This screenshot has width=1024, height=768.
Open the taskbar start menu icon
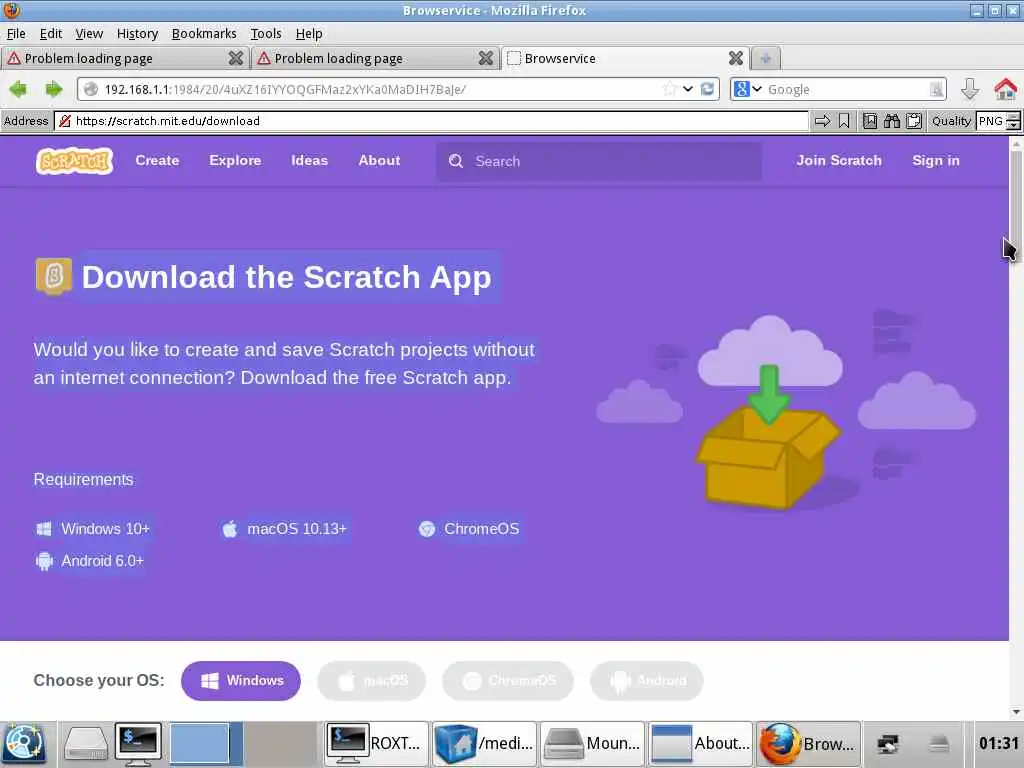[24, 744]
